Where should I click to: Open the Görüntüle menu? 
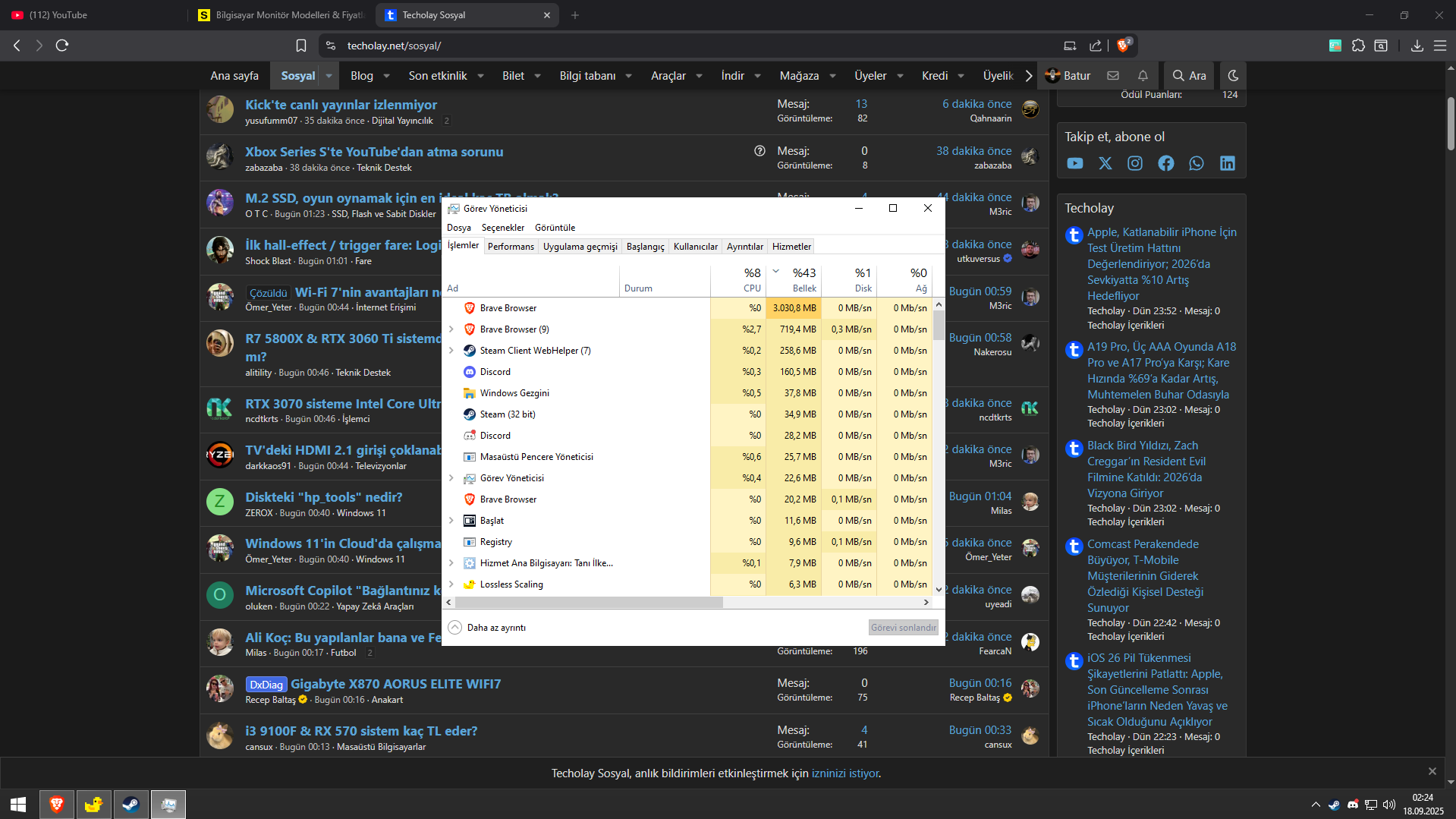(555, 228)
